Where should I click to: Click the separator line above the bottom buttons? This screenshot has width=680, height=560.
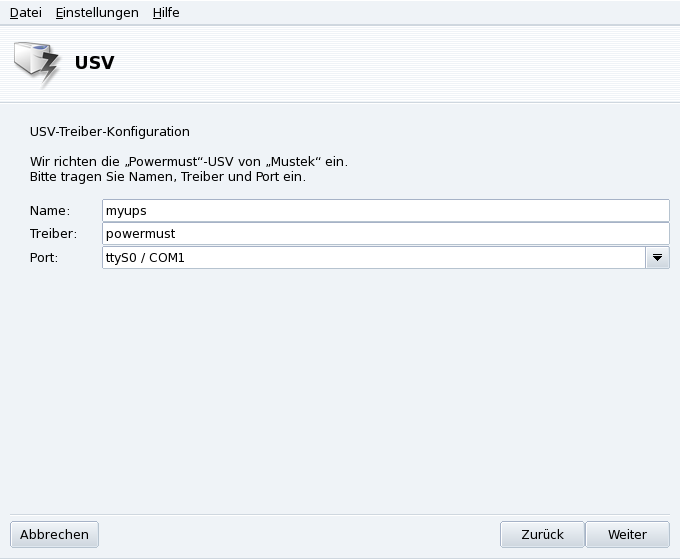[x=340, y=514]
